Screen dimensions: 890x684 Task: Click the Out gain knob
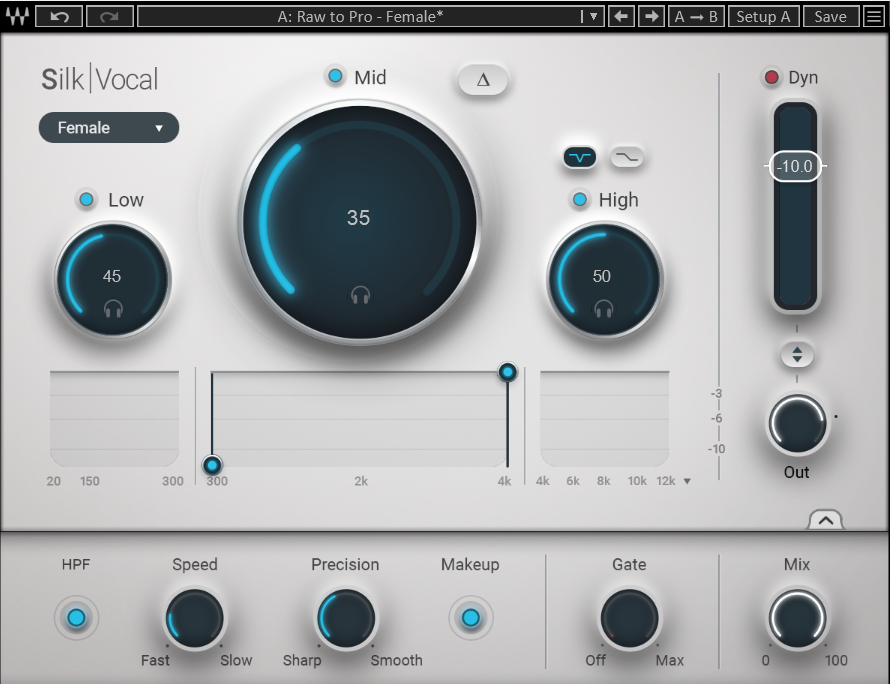point(797,424)
